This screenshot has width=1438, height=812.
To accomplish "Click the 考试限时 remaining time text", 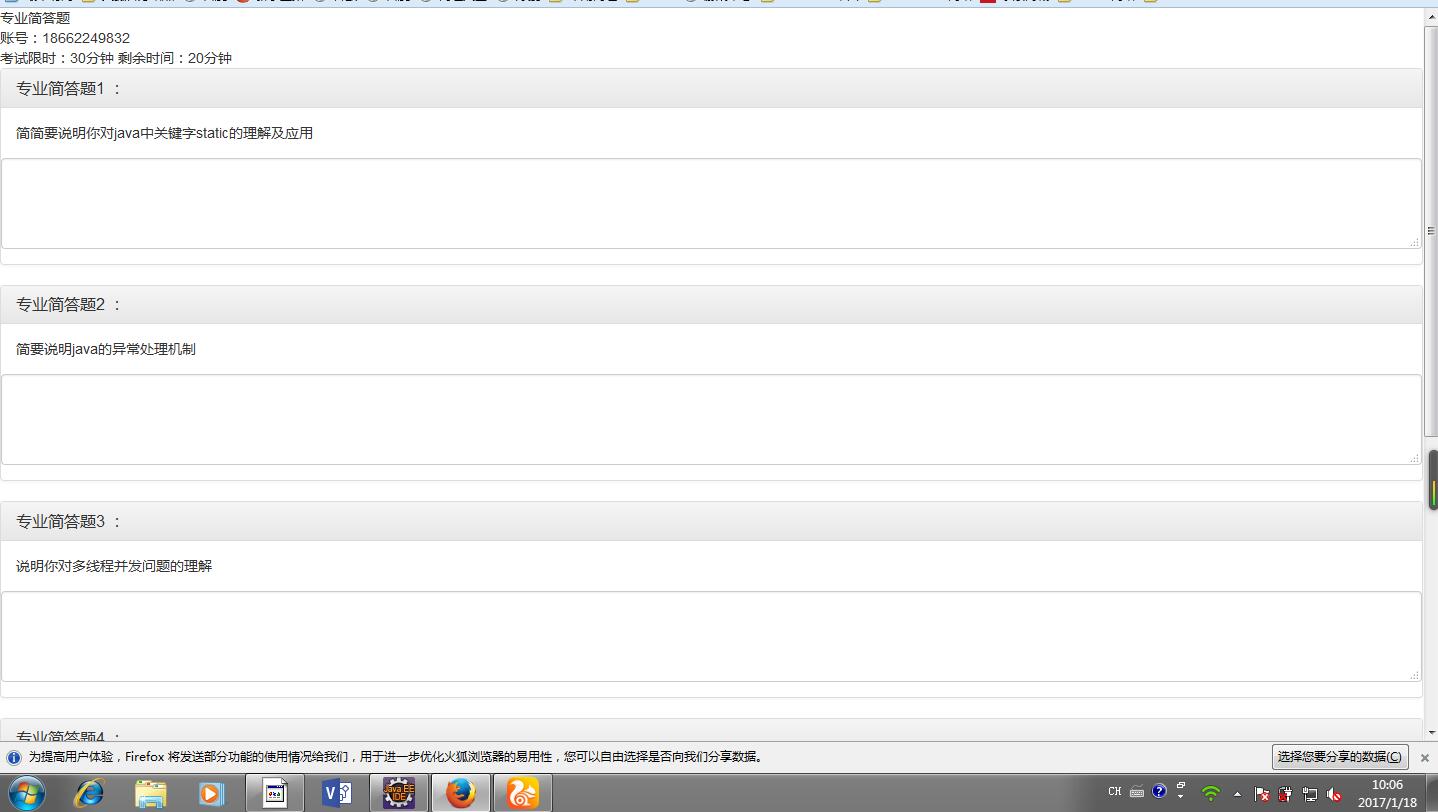I will pos(116,58).
